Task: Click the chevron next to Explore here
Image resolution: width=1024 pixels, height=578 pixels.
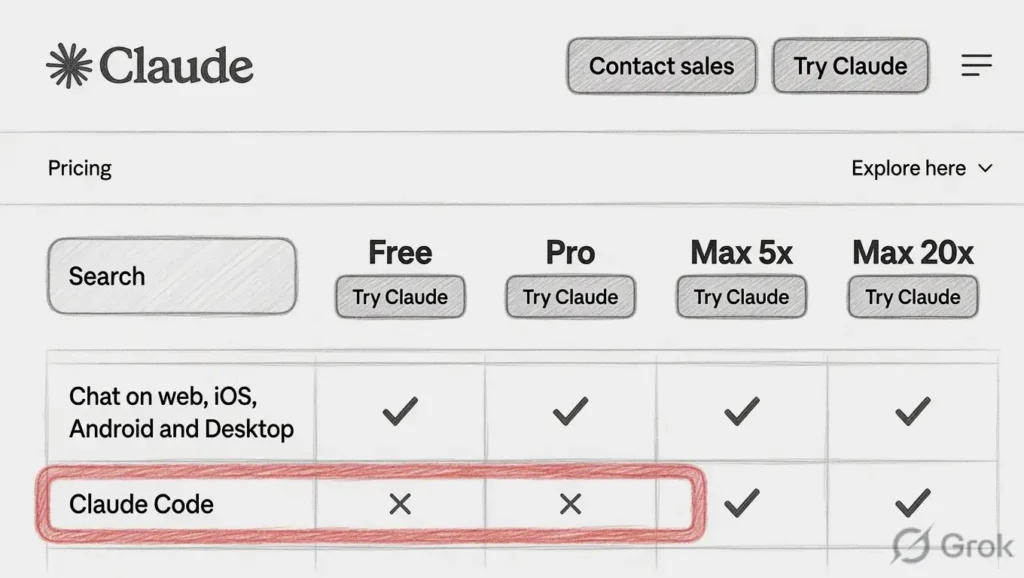Action: point(985,168)
